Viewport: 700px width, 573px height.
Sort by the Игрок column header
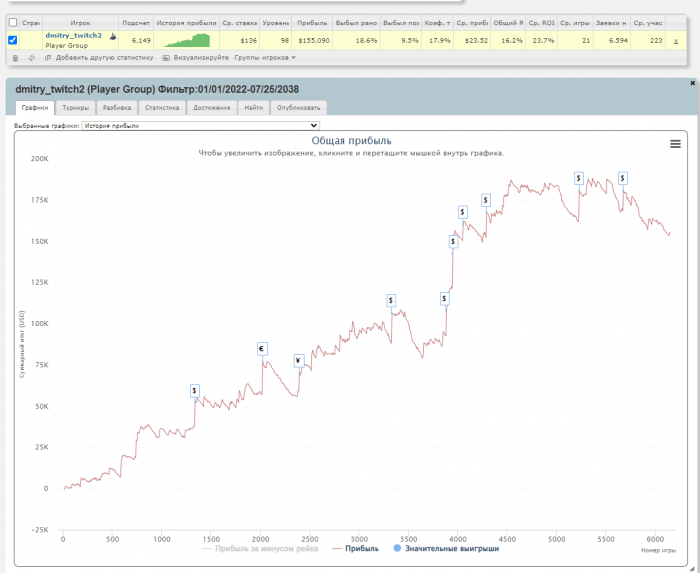[x=80, y=23]
